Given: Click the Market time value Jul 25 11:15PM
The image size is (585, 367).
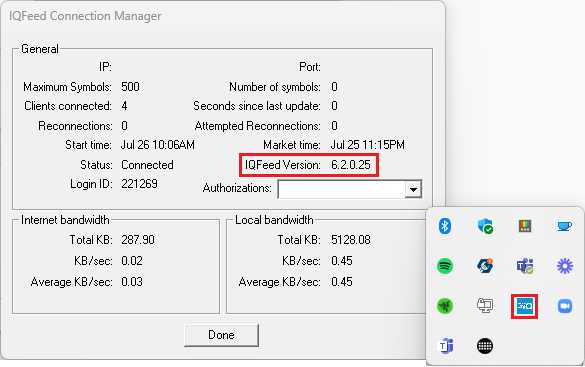Looking at the screenshot, I should (367, 145).
